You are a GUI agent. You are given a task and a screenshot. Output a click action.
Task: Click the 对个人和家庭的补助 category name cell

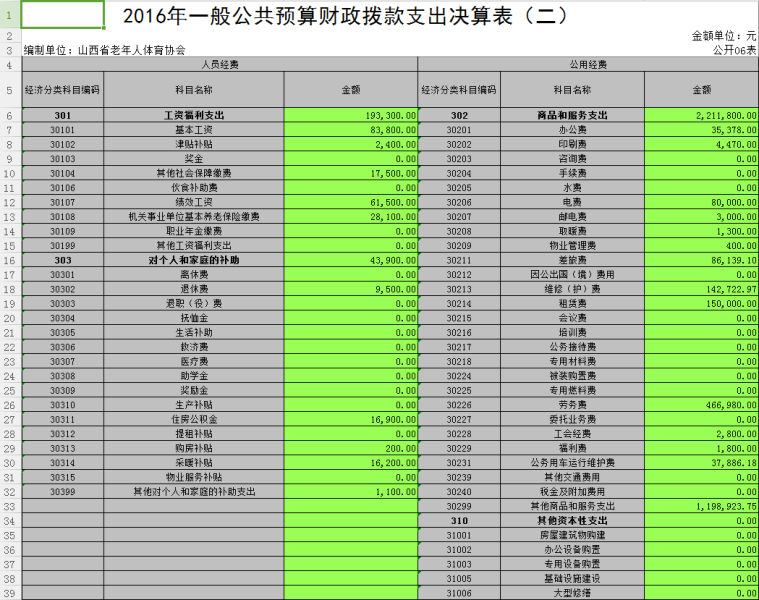[x=193, y=259]
